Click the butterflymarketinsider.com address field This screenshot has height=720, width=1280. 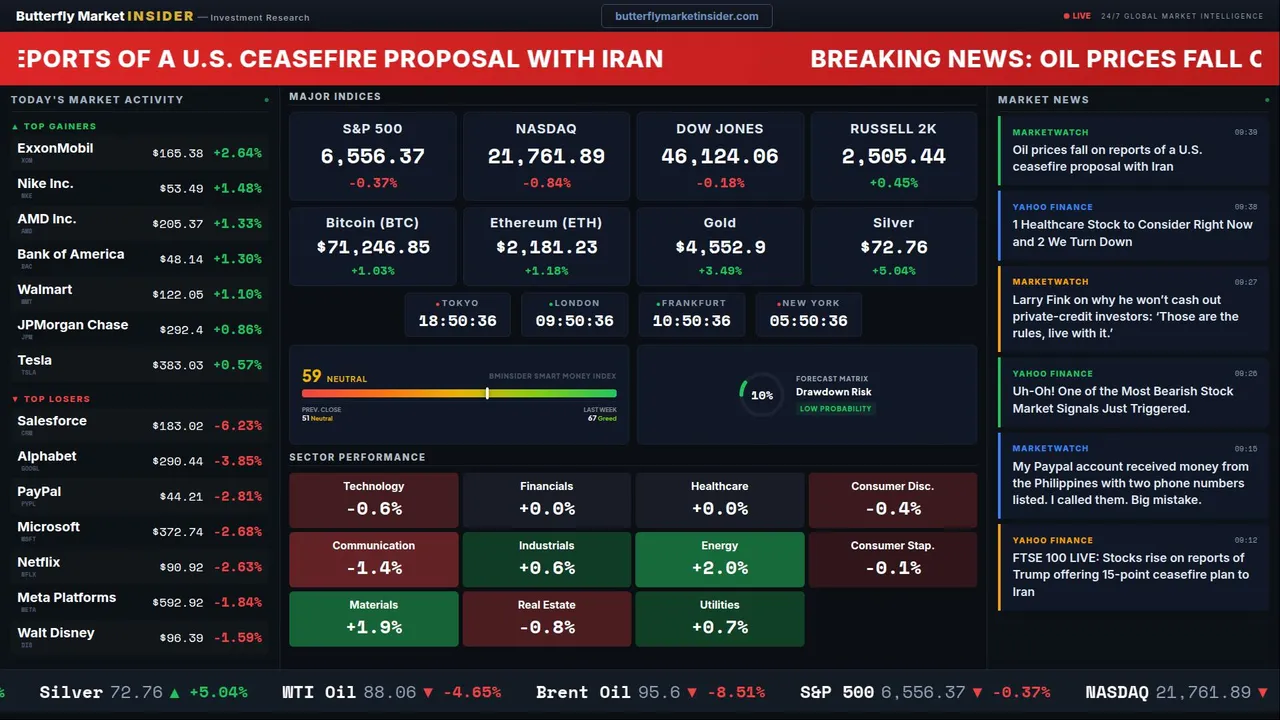(x=687, y=16)
